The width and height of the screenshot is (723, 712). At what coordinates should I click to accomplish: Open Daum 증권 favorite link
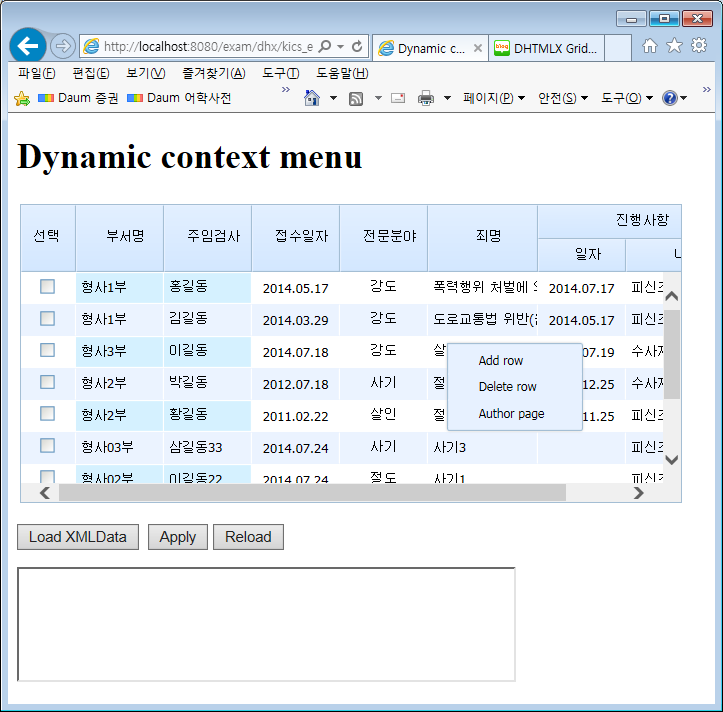[78, 98]
